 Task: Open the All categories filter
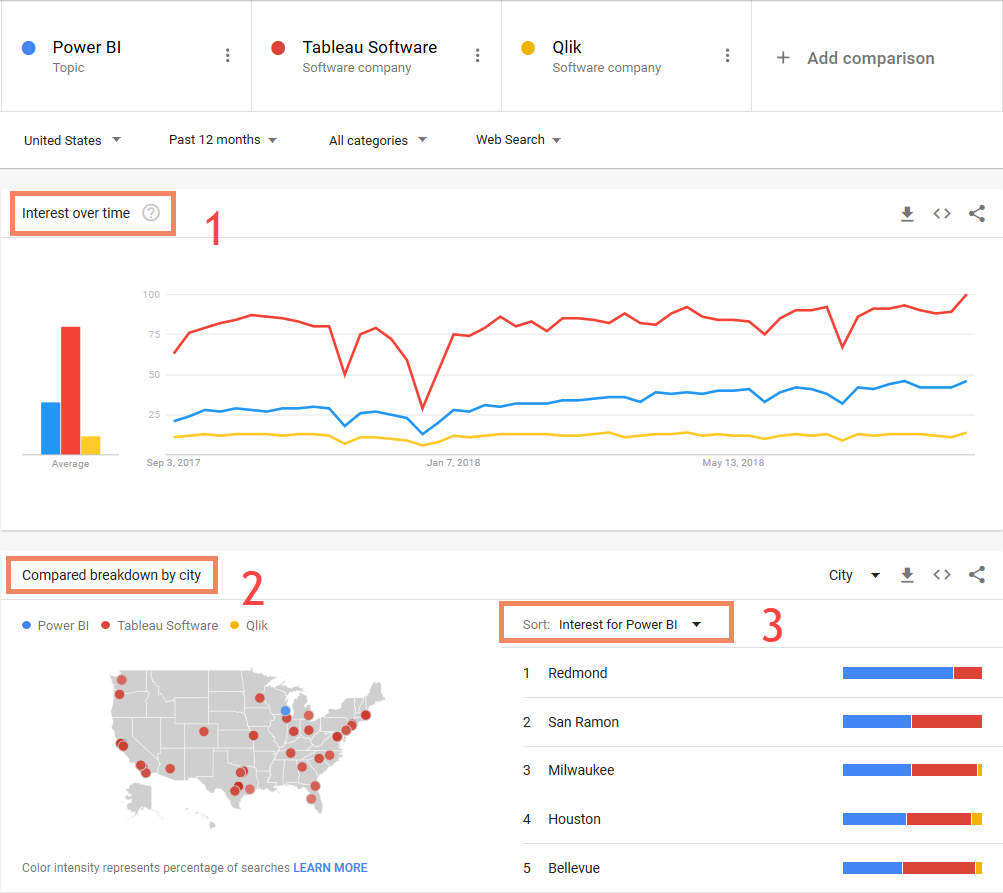tap(377, 140)
